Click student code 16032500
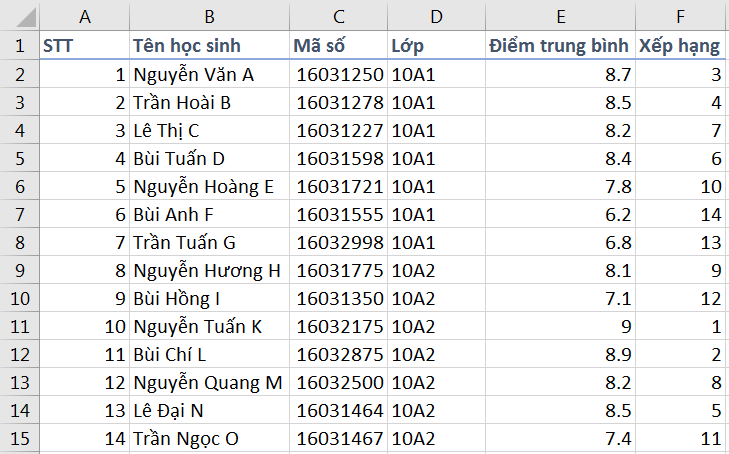This screenshot has height=454, width=729. (338, 382)
